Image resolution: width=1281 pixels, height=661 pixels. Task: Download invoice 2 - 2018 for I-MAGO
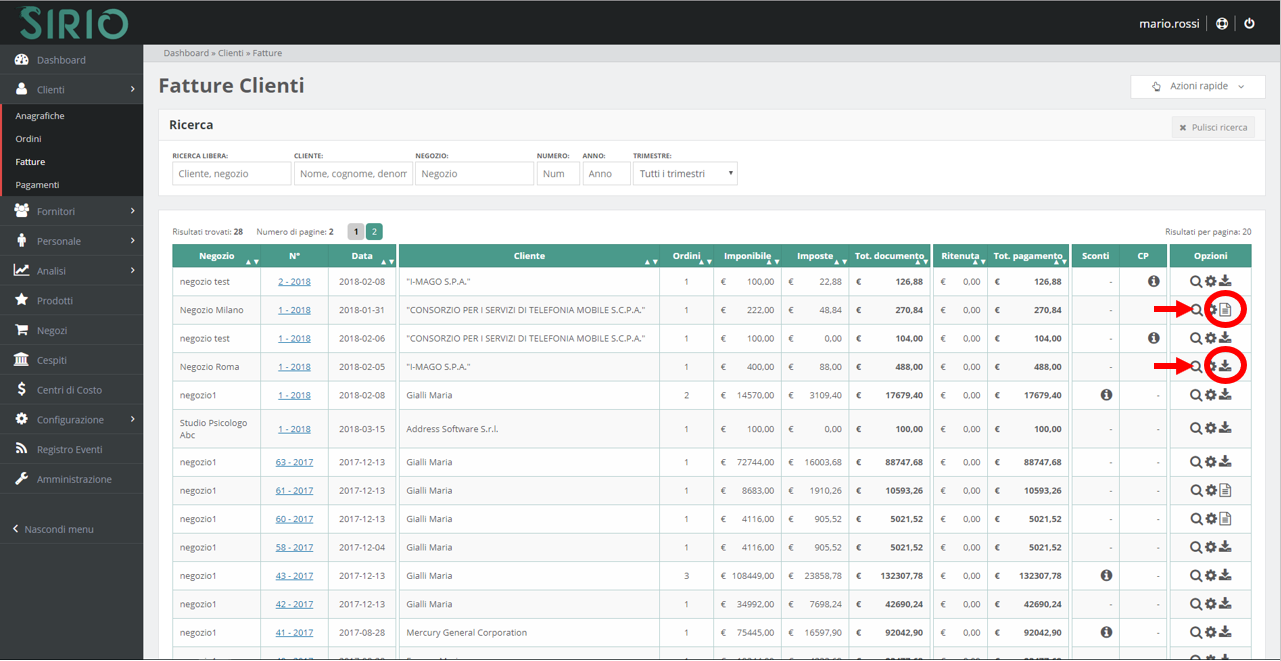click(x=1225, y=282)
